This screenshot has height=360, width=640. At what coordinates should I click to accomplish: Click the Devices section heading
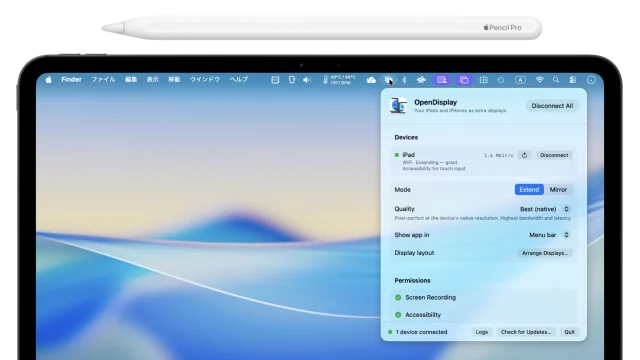406,137
